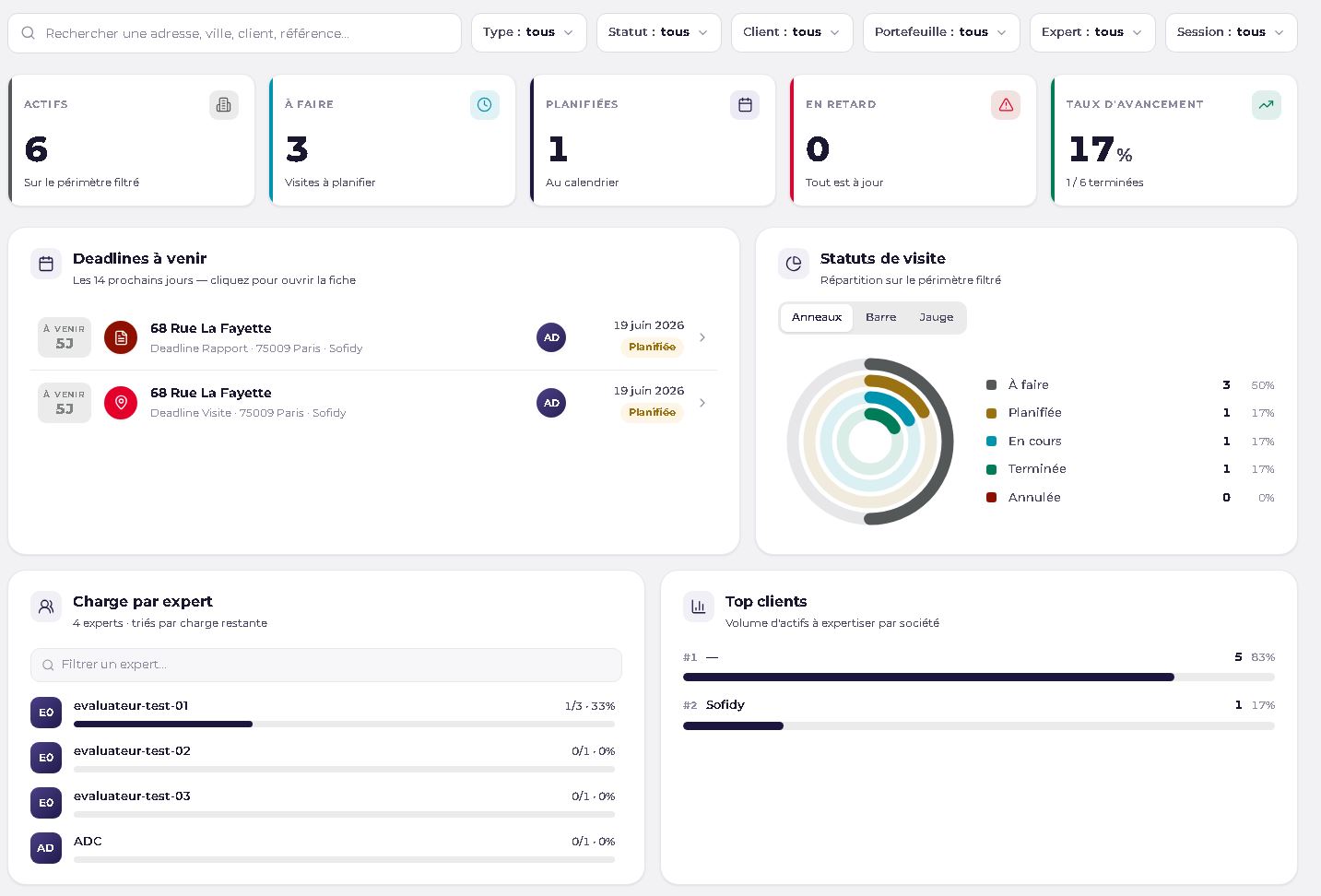The width and height of the screenshot is (1321, 896).
Task: Click the Terminée label in the legend
Action: tap(1037, 469)
